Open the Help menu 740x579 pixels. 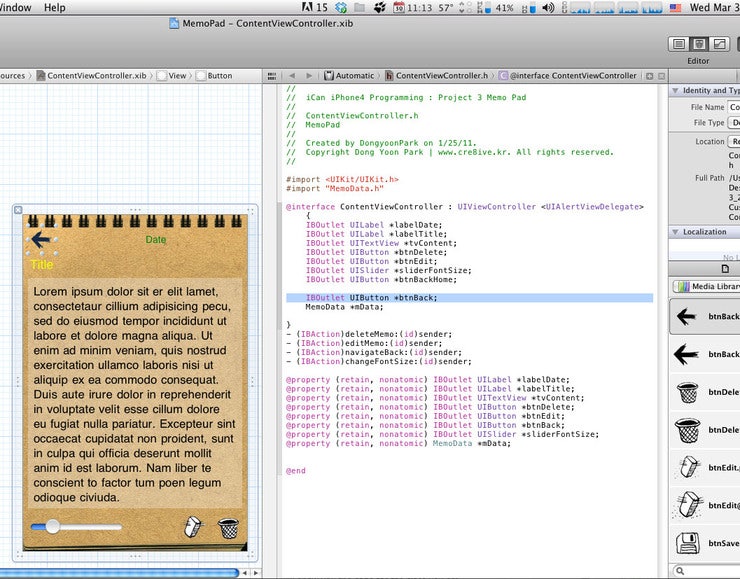click(x=54, y=8)
